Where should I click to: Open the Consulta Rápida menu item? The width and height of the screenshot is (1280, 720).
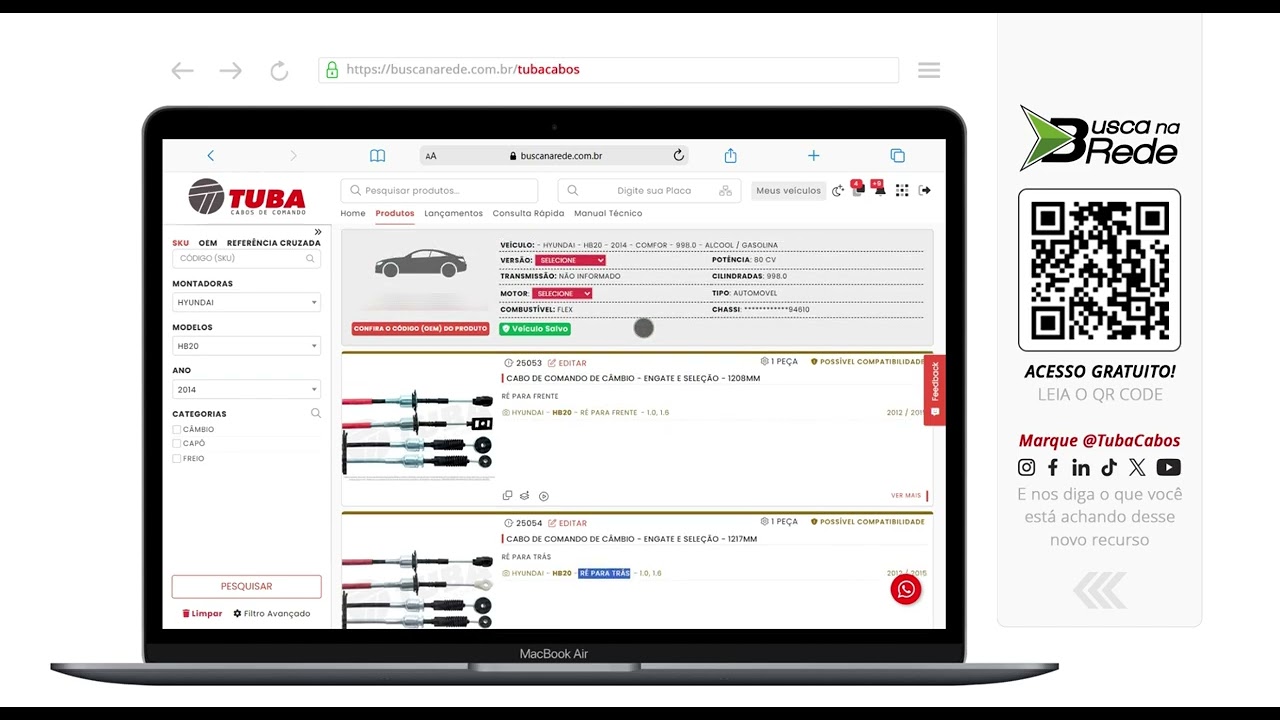pos(528,213)
